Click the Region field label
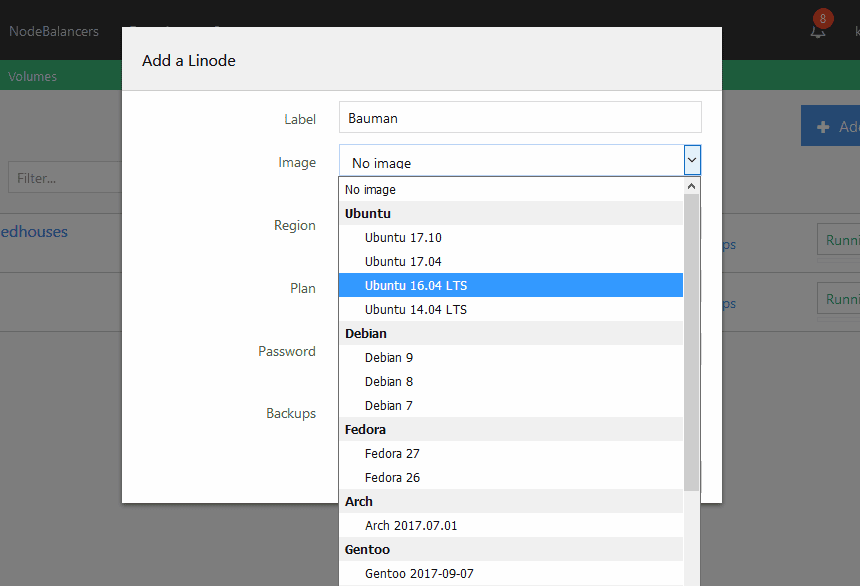The height and width of the screenshot is (586, 860). click(x=295, y=226)
